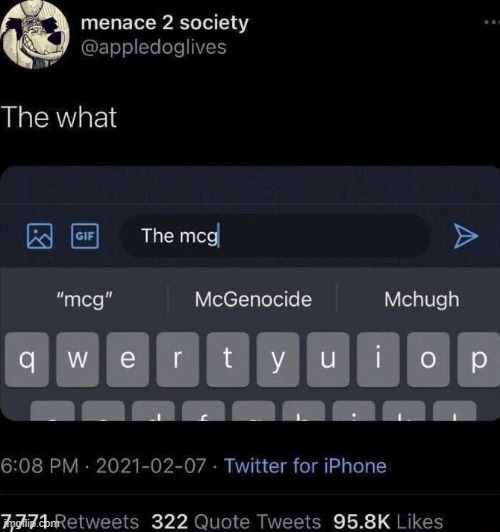
Task: Select the McGenocide autocomplete suggestion
Action: coord(253,299)
